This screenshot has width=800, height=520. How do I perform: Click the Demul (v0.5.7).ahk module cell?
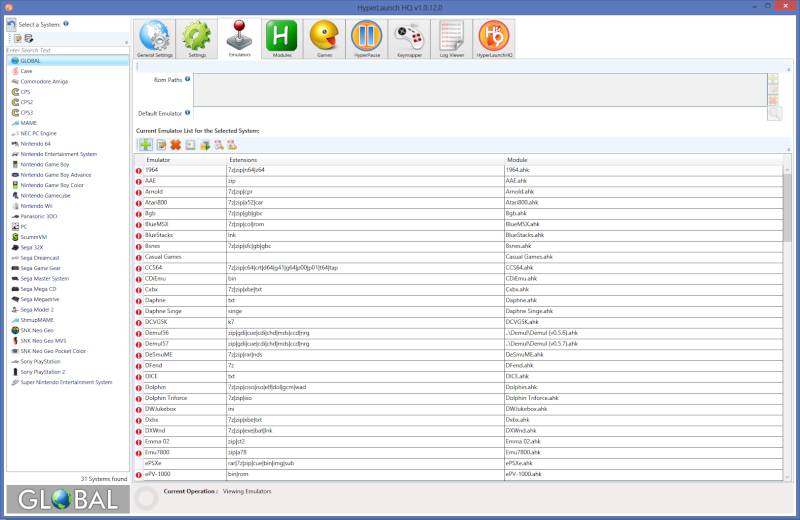643,344
